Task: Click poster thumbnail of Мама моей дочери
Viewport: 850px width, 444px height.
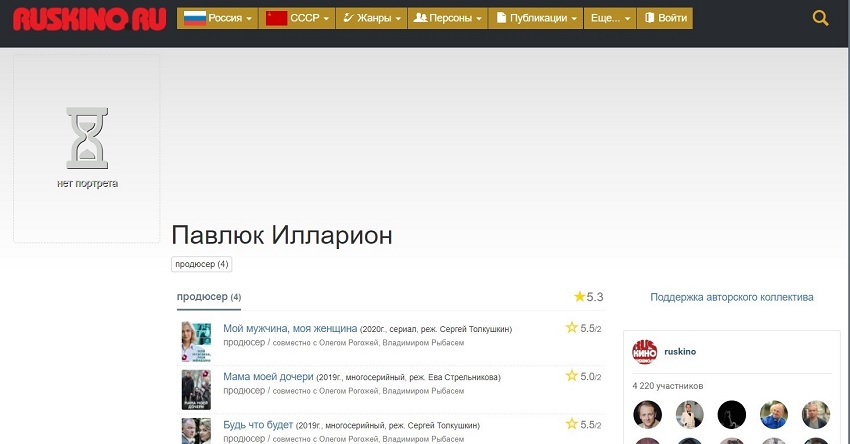Action: [196, 390]
